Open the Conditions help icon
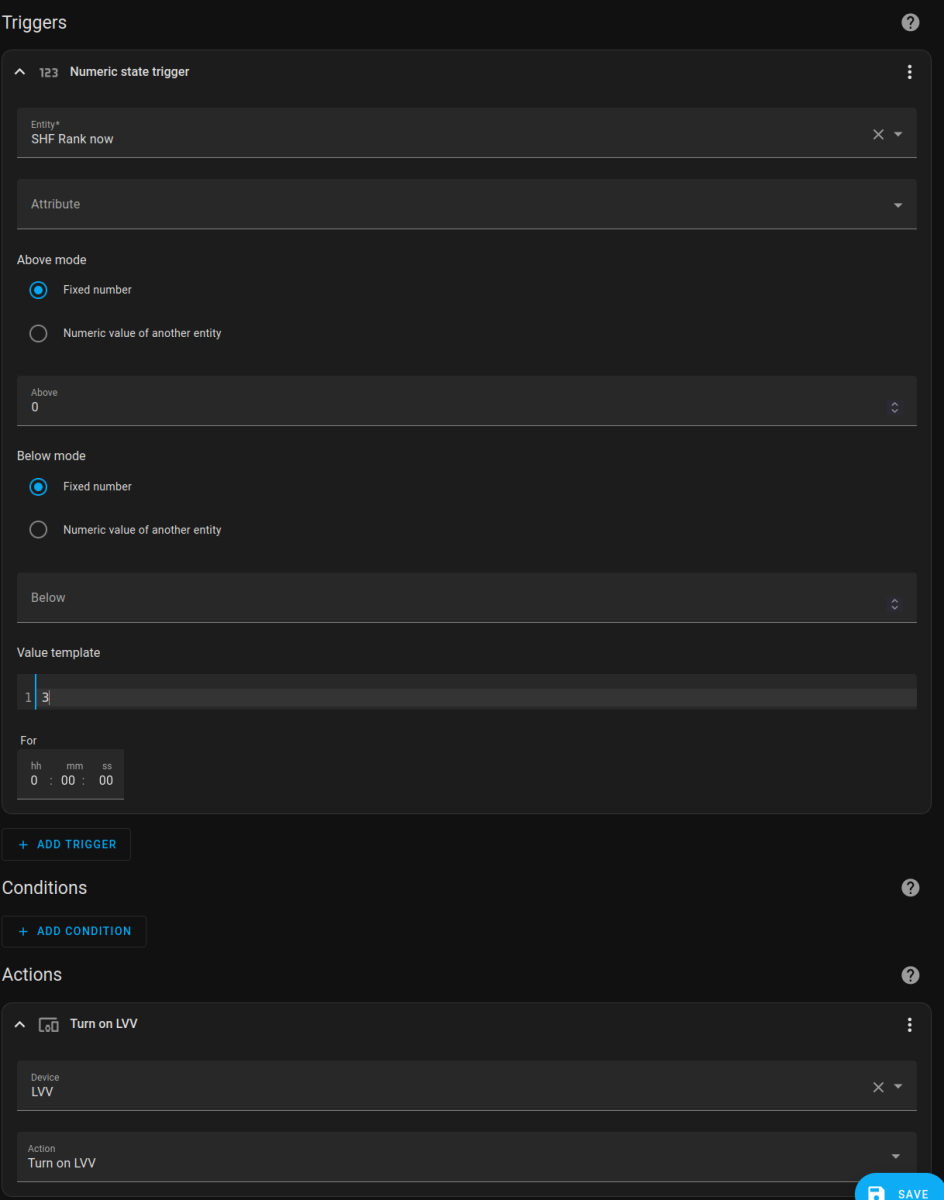This screenshot has width=944, height=1200. coord(909,887)
